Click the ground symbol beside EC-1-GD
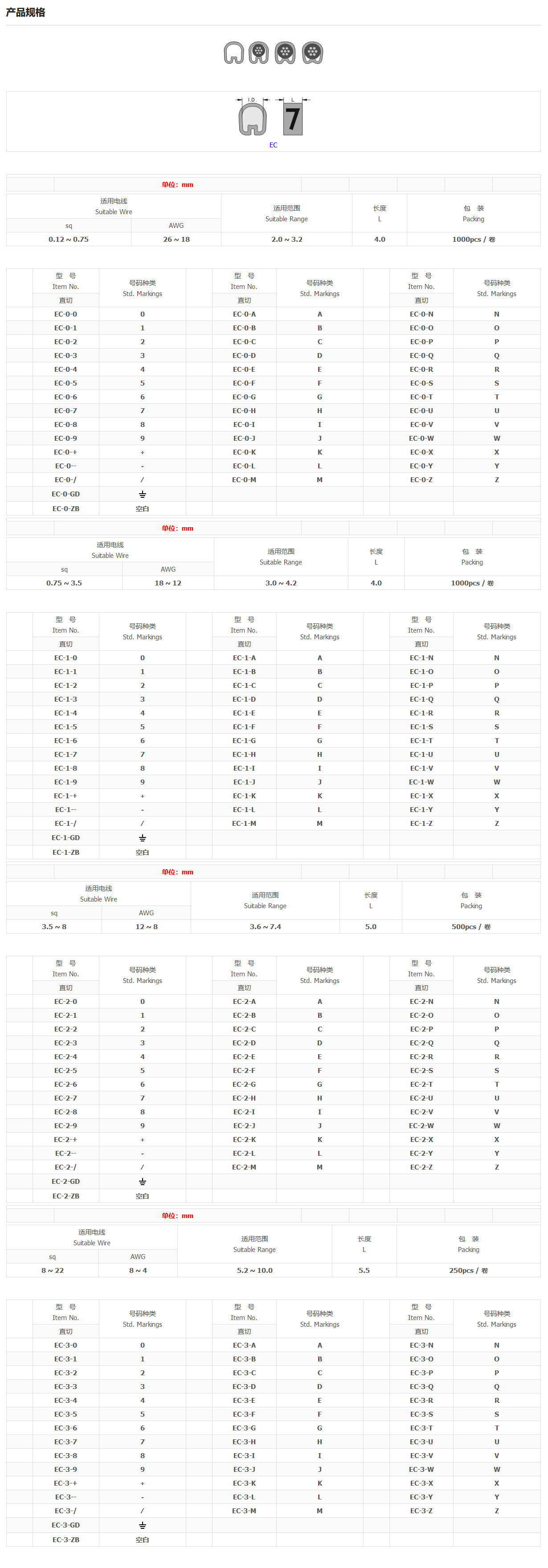This screenshot has width=548, height=1568. (x=143, y=838)
